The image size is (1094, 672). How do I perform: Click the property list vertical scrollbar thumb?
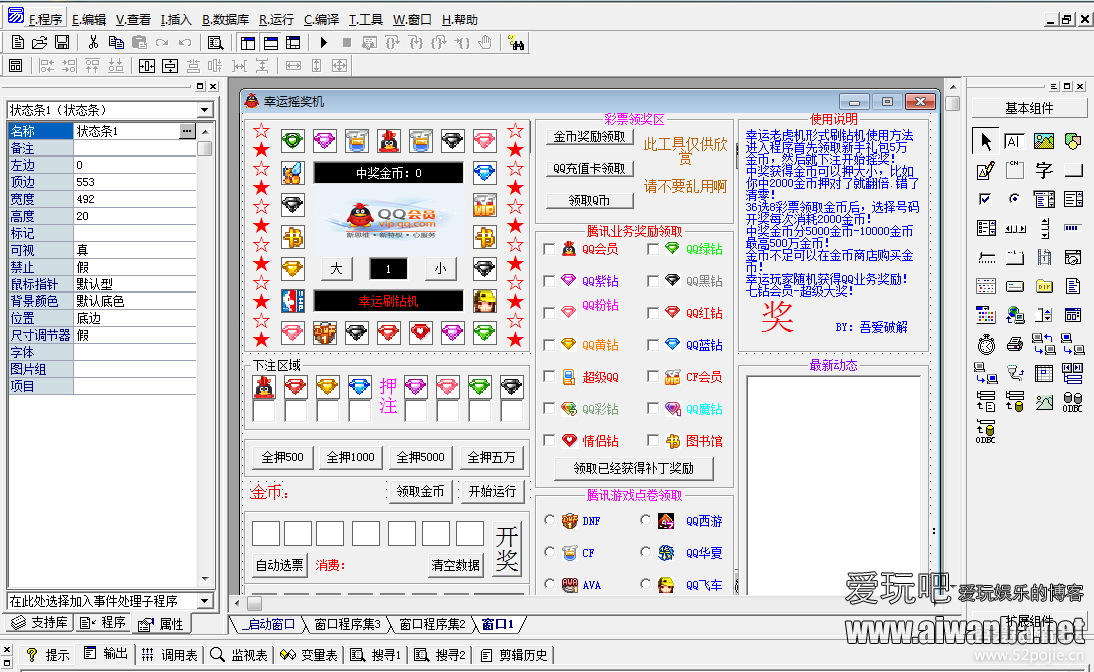204,149
